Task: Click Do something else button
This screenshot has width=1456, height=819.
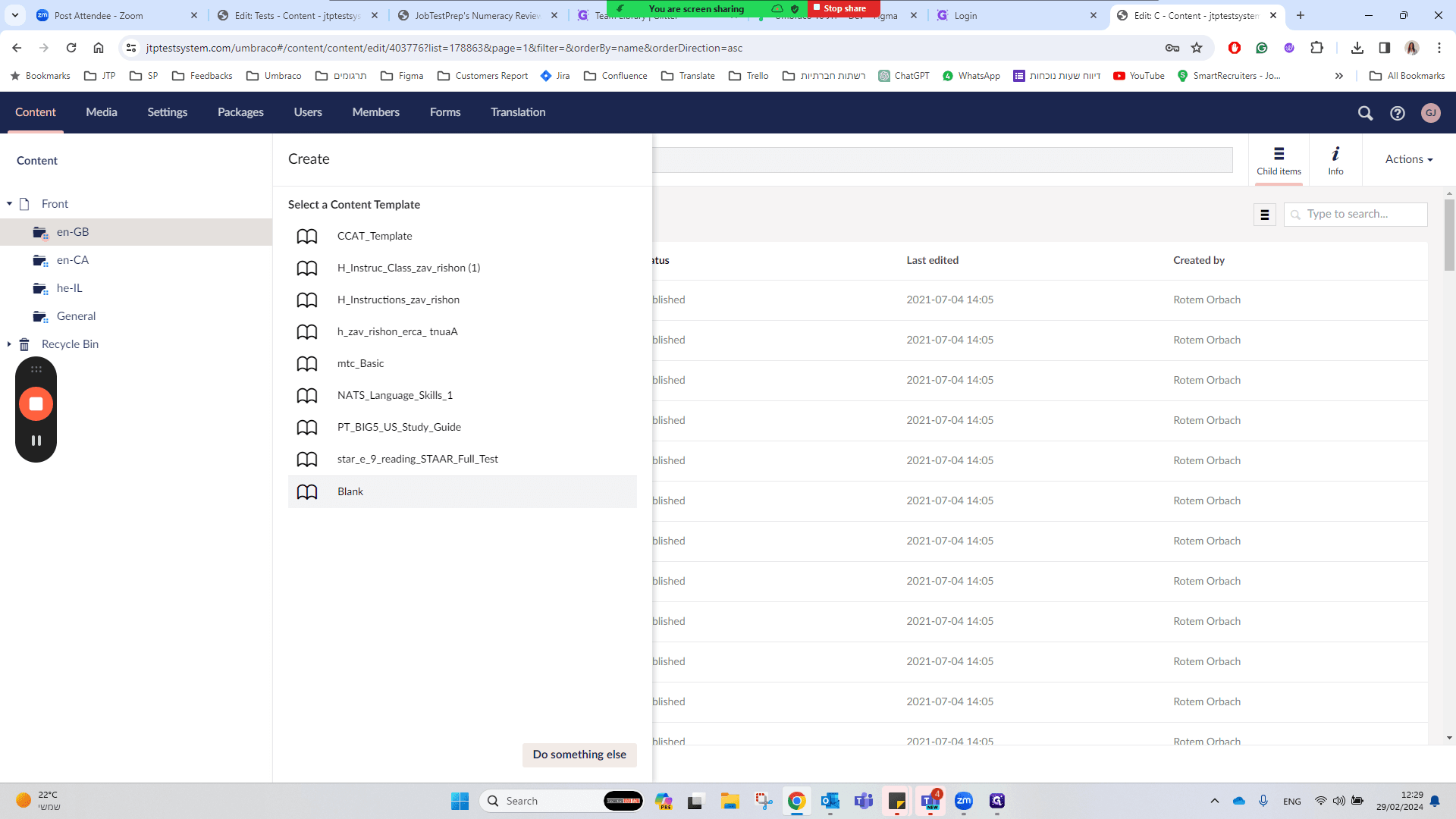Action: click(x=579, y=755)
